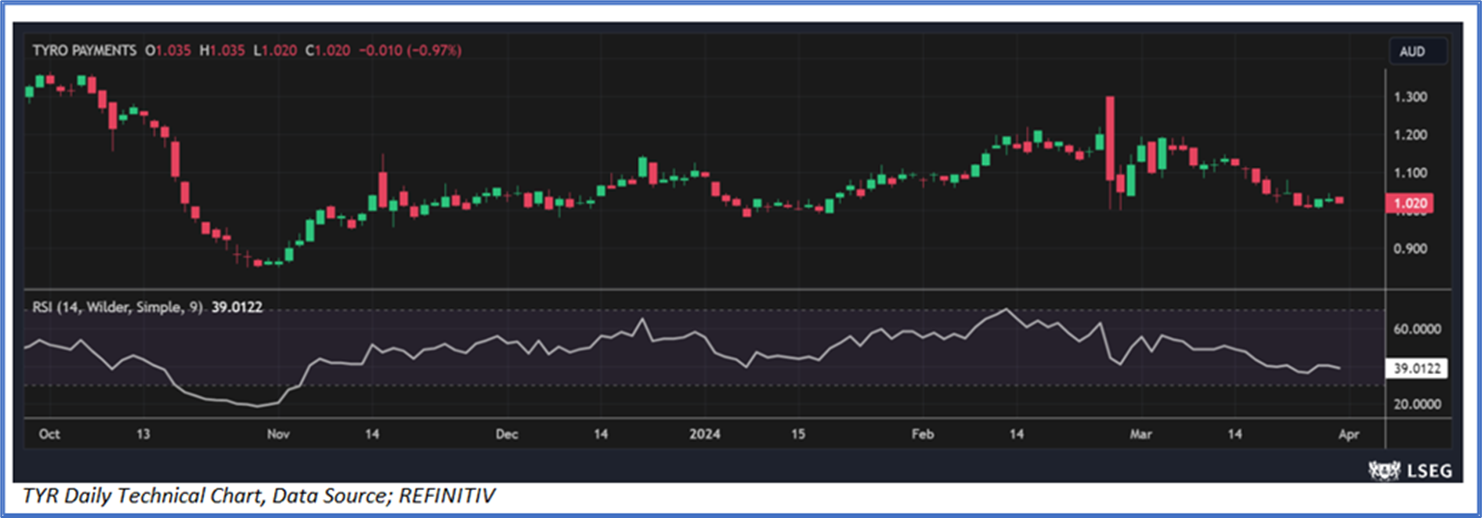The height and width of the screenshot is (518, 1482).
Task: Click the 1.100 price axis label
Action: click(x=1409, y=173)
